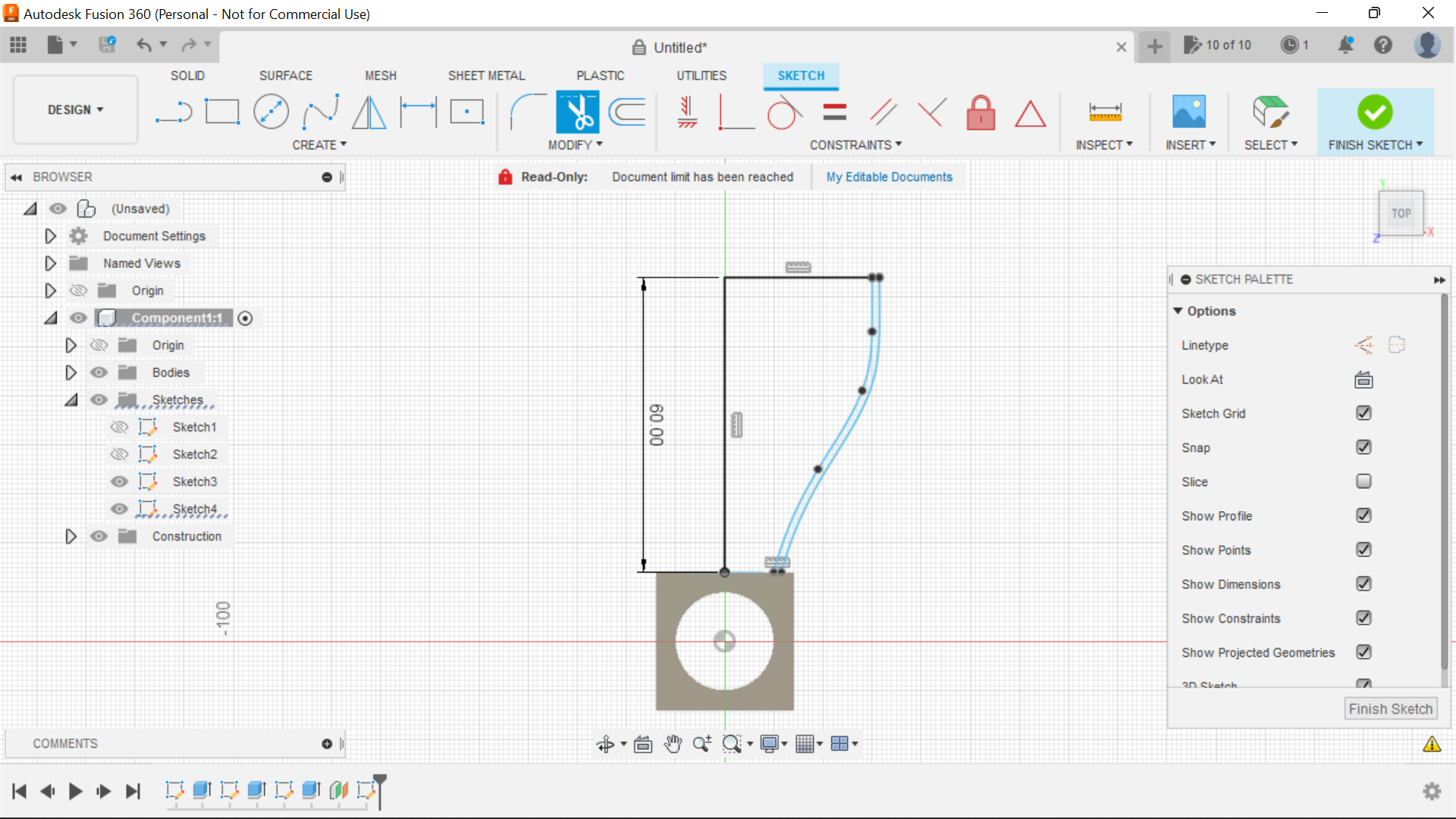Screen dimensions: 1456x819
Task: Select the 2-Point Rectangle tool
Action: pyautogui.click(x=222, y=111)
